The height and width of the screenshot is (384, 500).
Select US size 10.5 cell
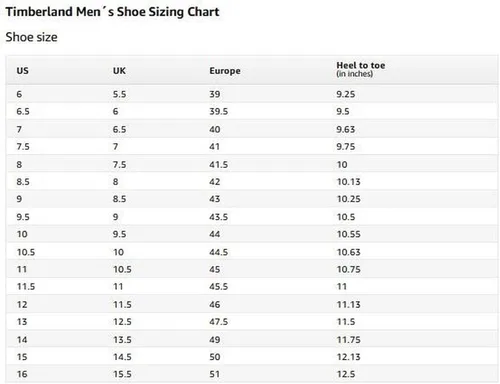(26, 252)
